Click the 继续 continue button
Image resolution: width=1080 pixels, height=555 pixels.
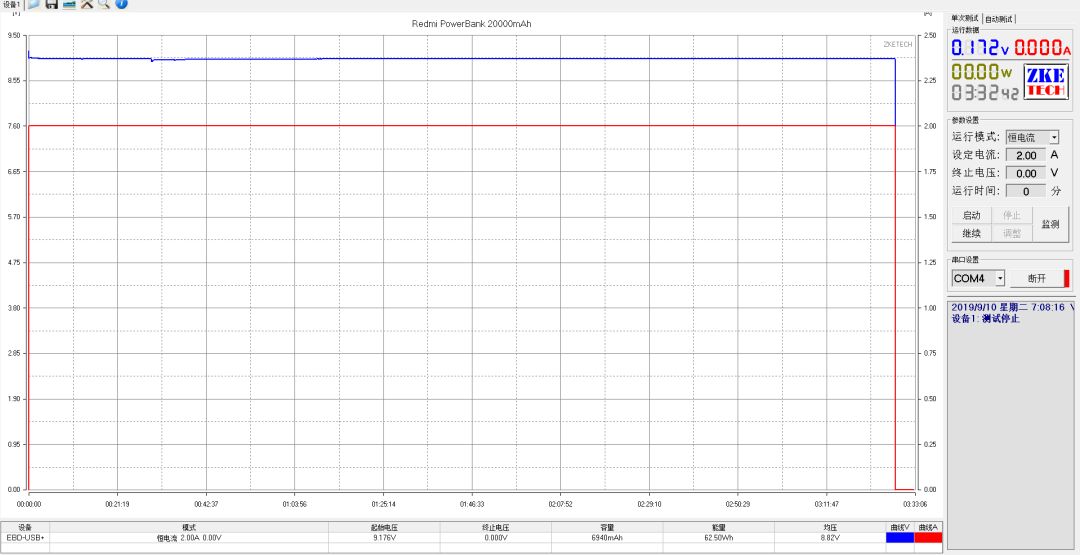coord(971,233)
